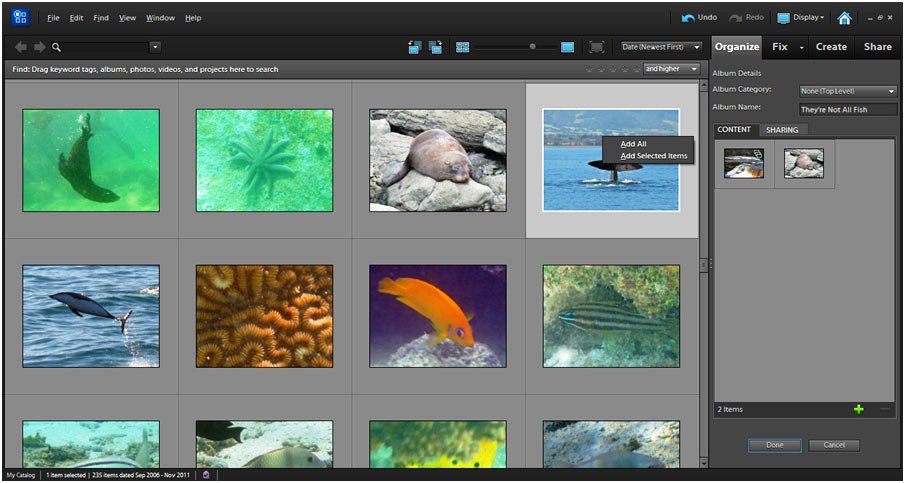Open full screen view icon
905x483 pixels.
[597, 47]
